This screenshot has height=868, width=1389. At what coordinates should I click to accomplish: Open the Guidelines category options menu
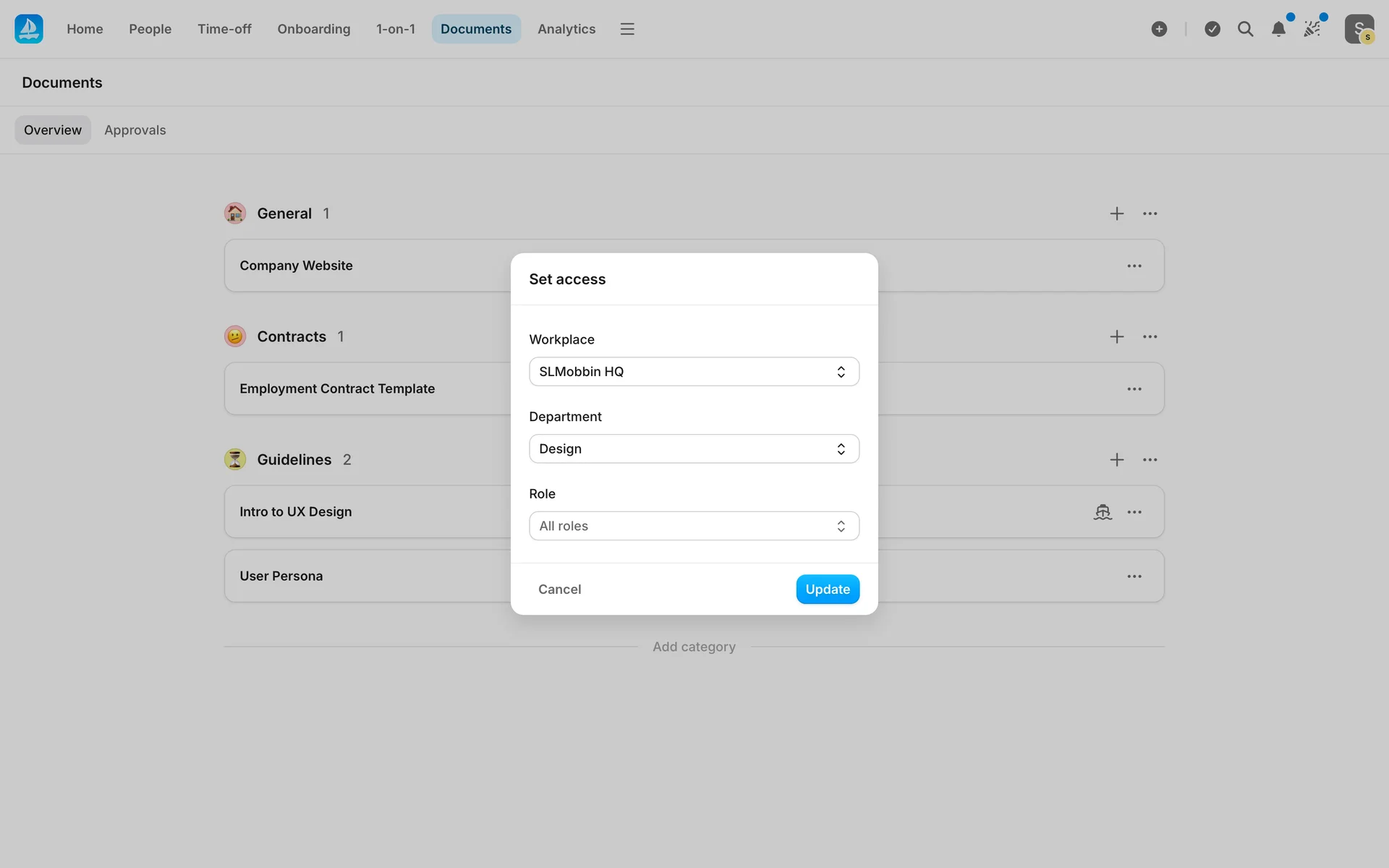pos(1150,459)
